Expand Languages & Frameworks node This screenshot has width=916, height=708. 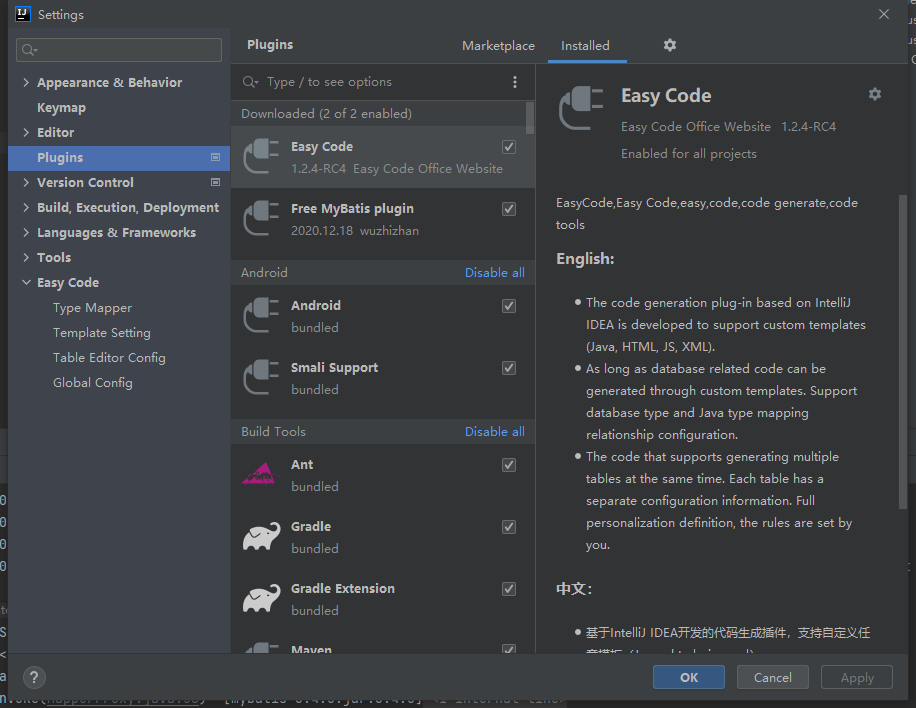(26, 232)
